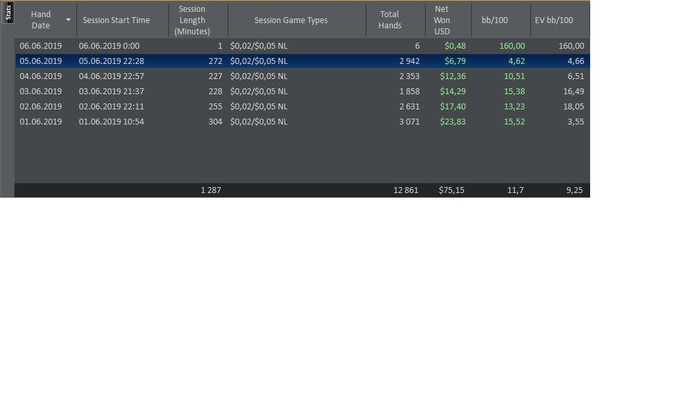Click EV bb/100 value 18,05

573,106
